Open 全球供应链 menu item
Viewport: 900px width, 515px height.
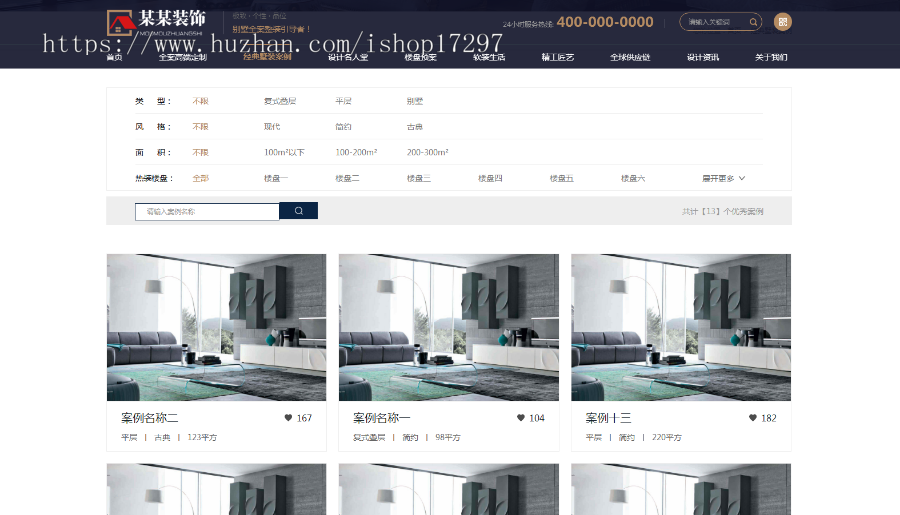pyautogui.click(x=630, y=57)
